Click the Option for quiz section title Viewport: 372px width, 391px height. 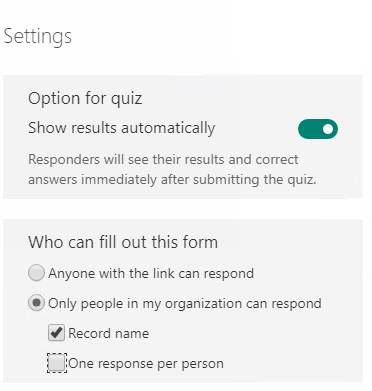[x=85, y=99]
